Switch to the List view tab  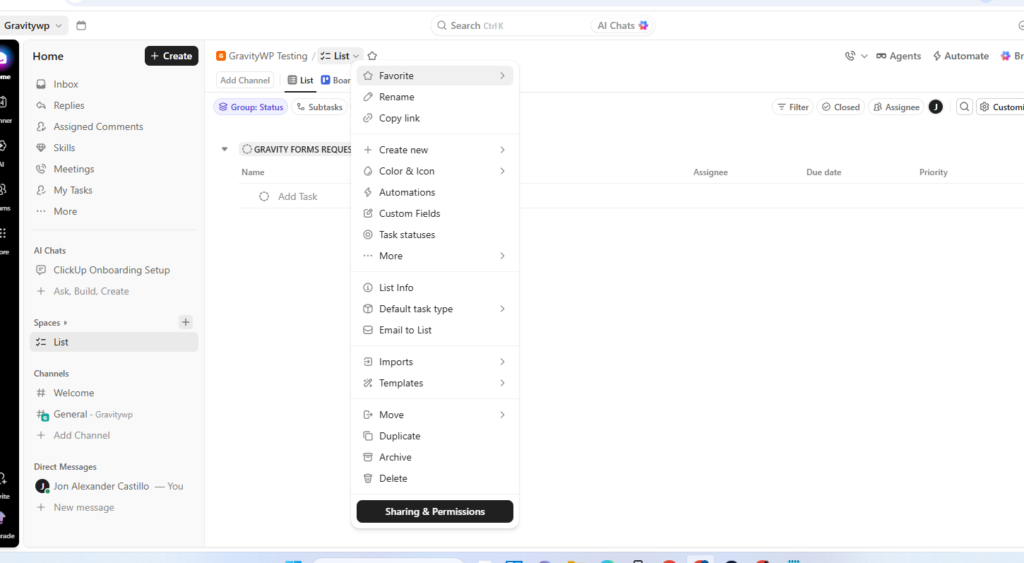tap(300, 80)
